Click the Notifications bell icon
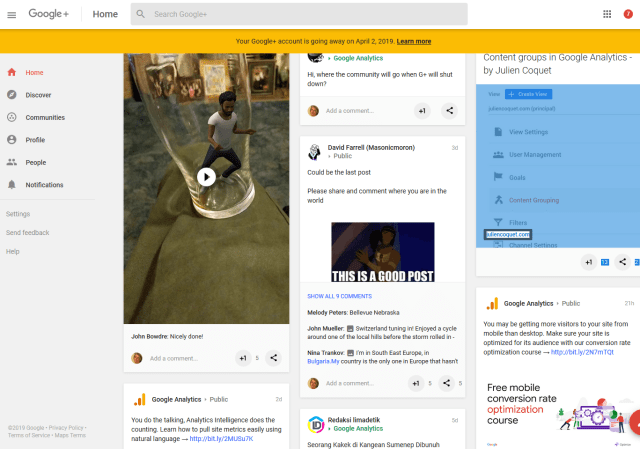The height and width of the screenshot is (449, 640). click(x=12, y=184)
